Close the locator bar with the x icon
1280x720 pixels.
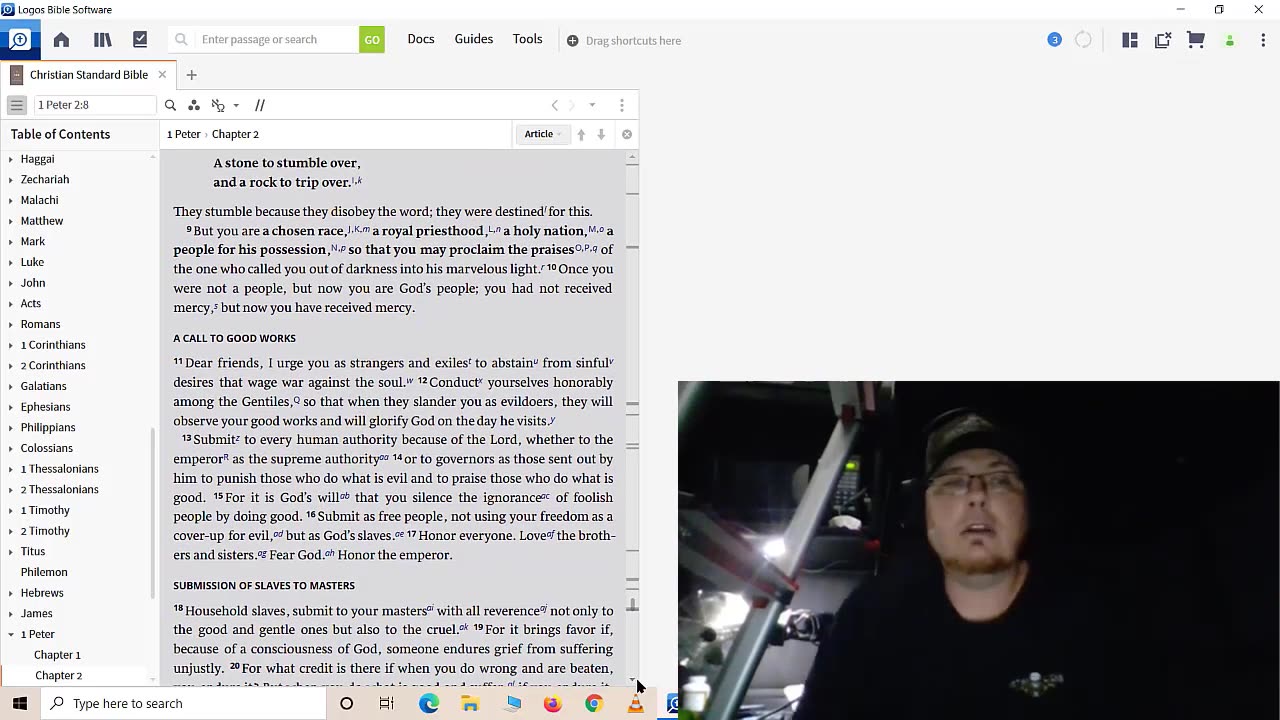(x=627, y=134)
